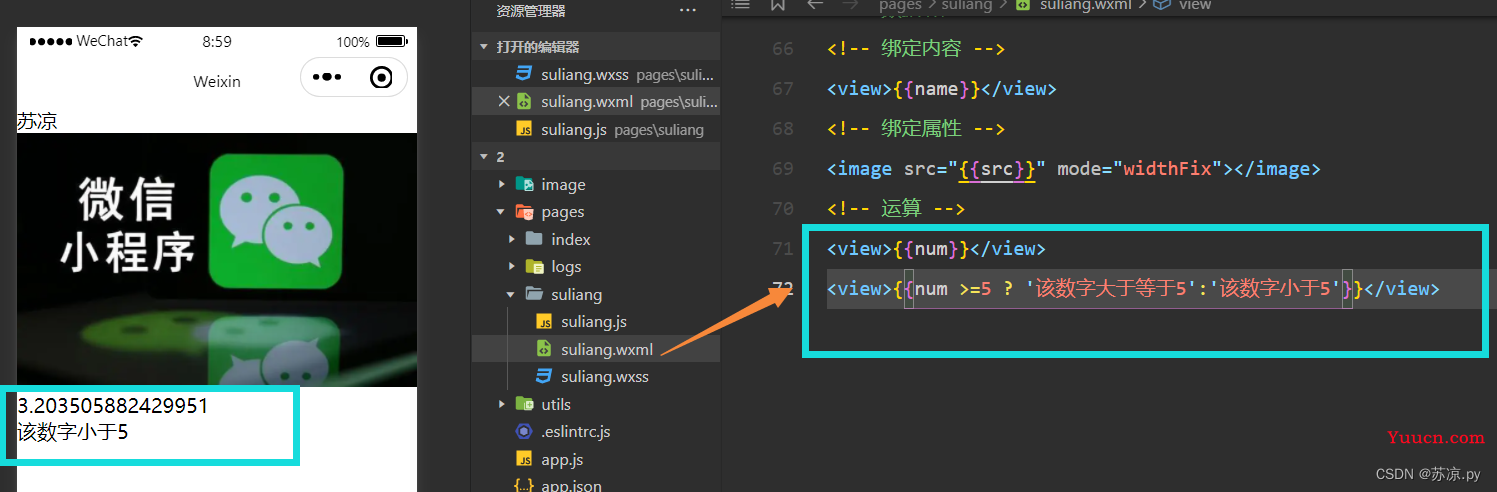Click the forward navigation arrow in editor

[850, 5]
